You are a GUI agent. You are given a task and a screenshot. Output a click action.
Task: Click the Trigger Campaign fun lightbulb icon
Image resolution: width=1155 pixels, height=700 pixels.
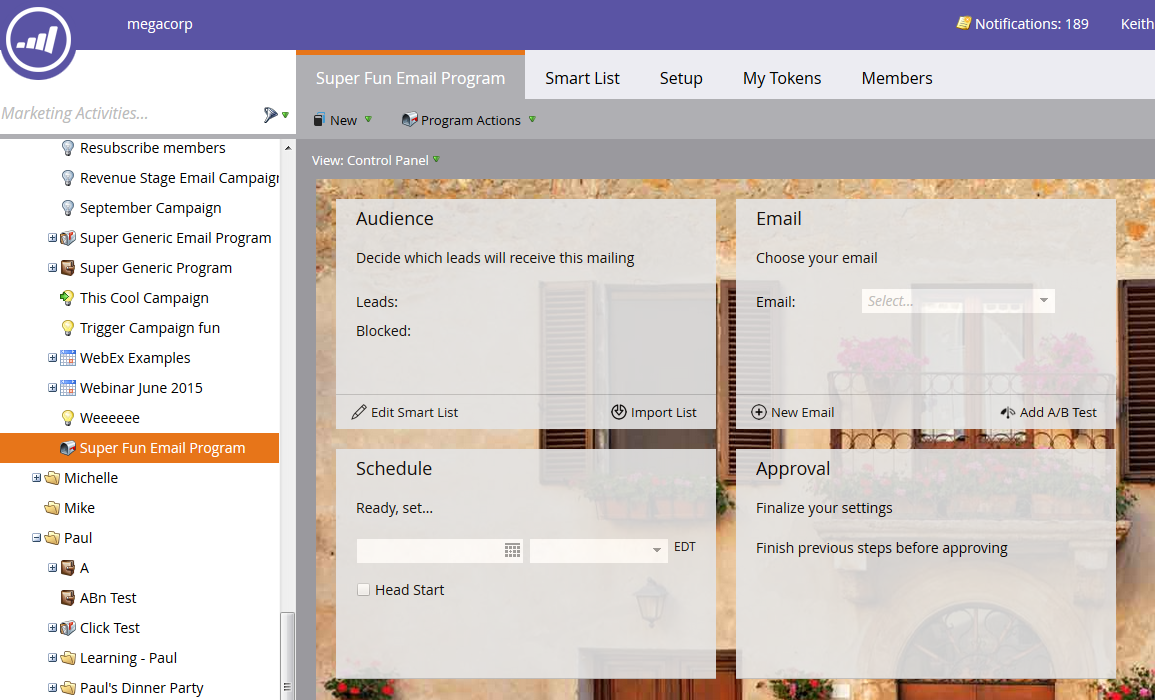coord(68,328)
